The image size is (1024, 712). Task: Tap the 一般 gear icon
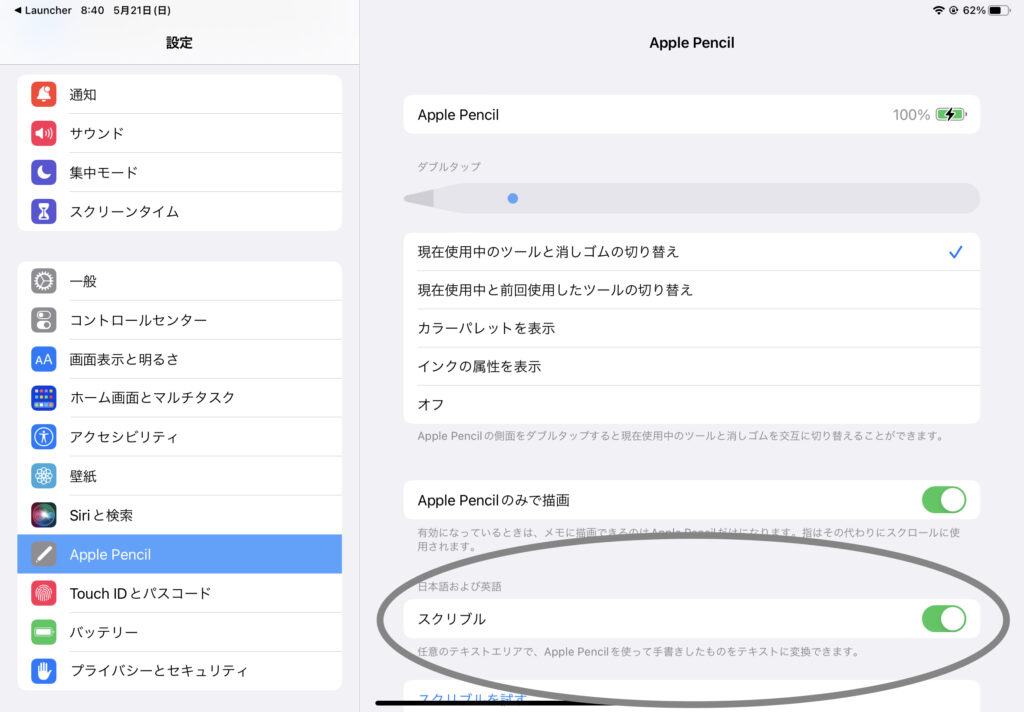44,281
